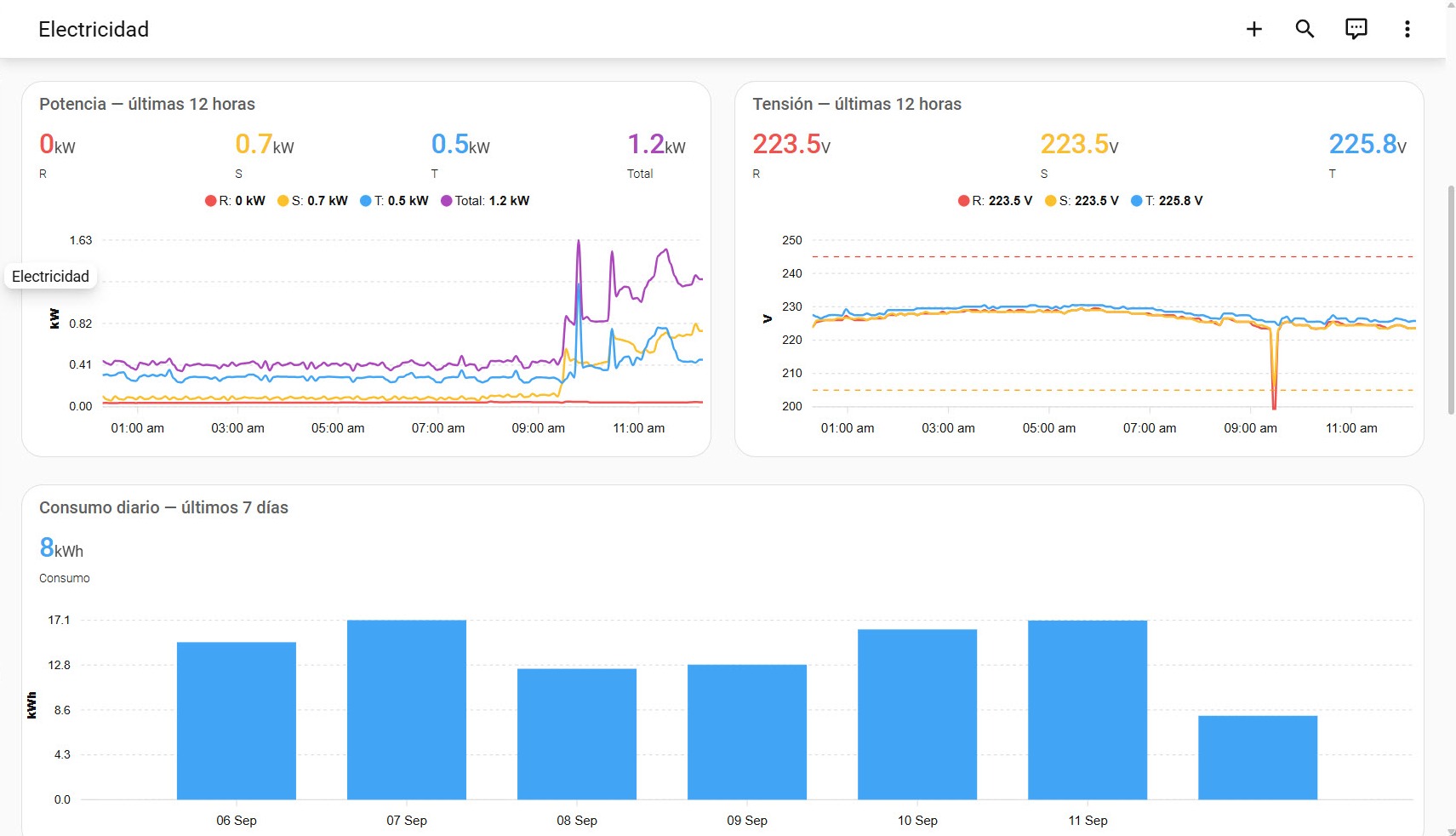Screen dimensions: 1456x836
Task: Toggle the S 223.5 V legend entry
Action: tap(1082, 201)
